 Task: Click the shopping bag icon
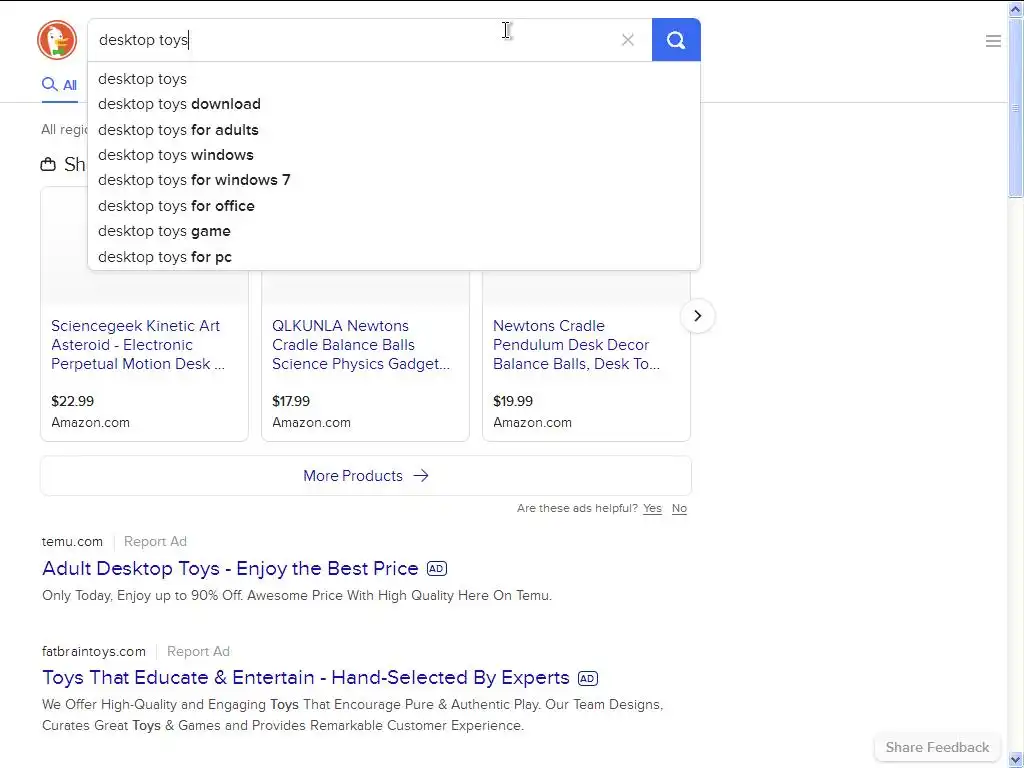(48, 164)
